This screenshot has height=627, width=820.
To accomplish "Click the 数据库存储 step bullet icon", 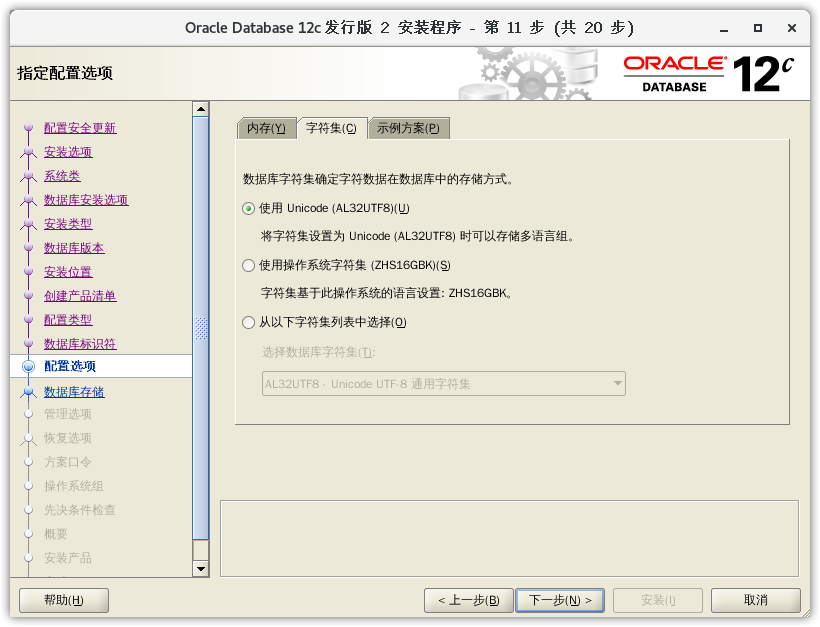I will point(28,392).
